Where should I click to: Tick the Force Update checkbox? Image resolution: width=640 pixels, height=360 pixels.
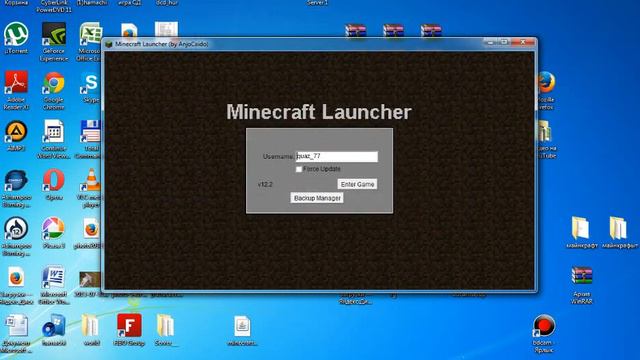tap(299, 169)
